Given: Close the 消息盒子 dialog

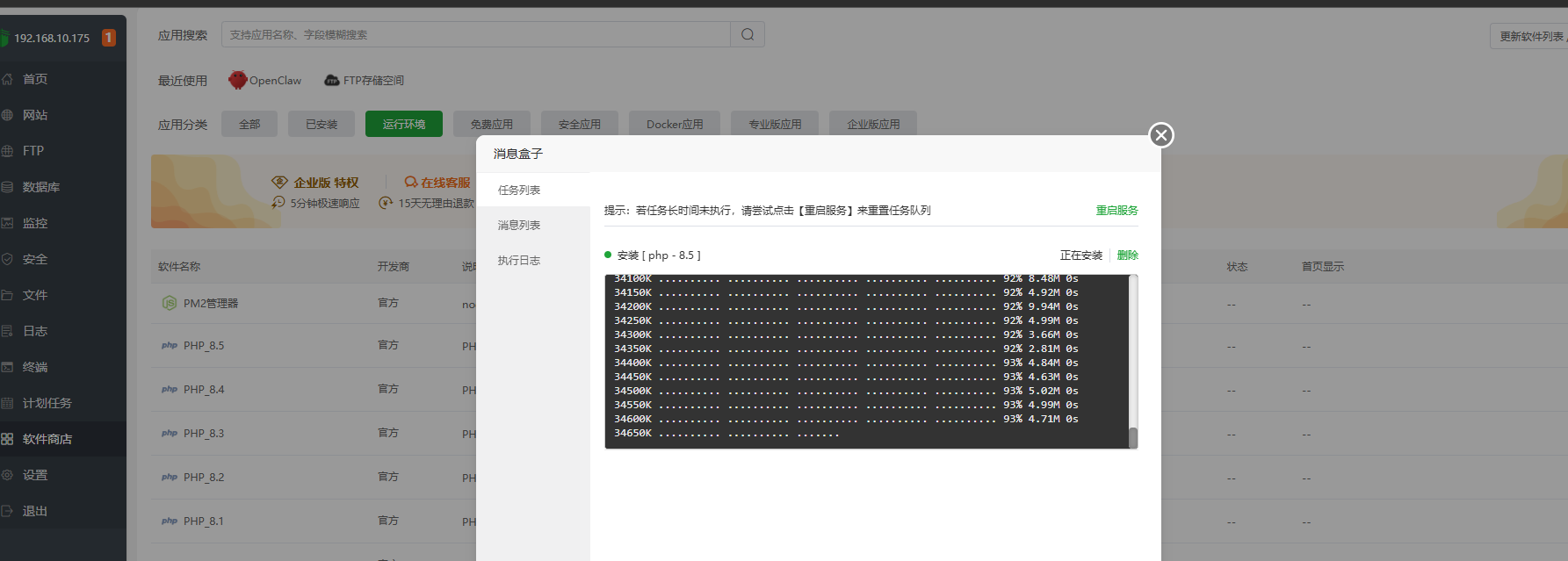Looking at the screenshot, I should pos(1161,134).
